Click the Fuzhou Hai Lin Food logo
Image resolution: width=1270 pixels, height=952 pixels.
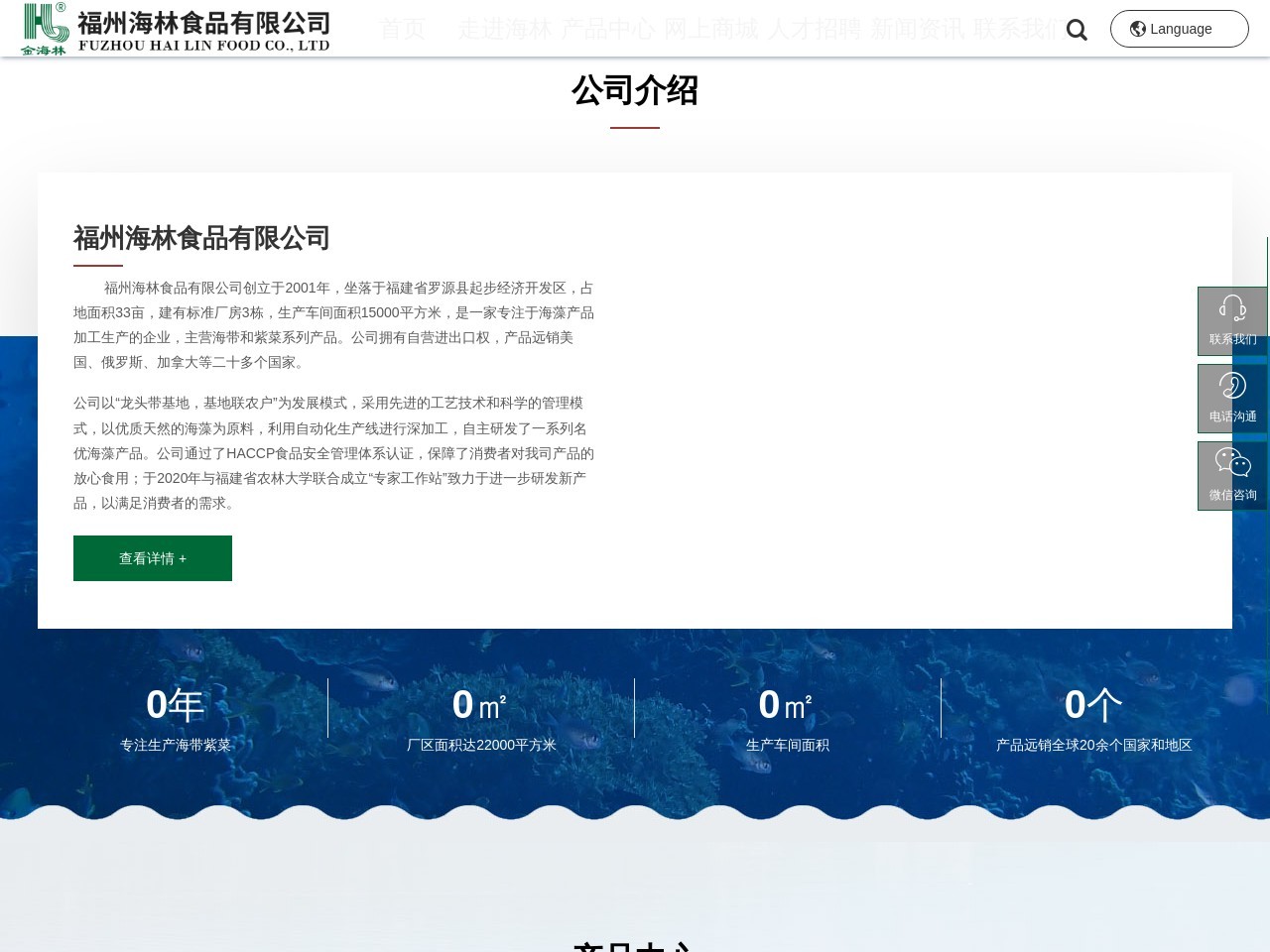pyautogui.click(x=176, y=29)
